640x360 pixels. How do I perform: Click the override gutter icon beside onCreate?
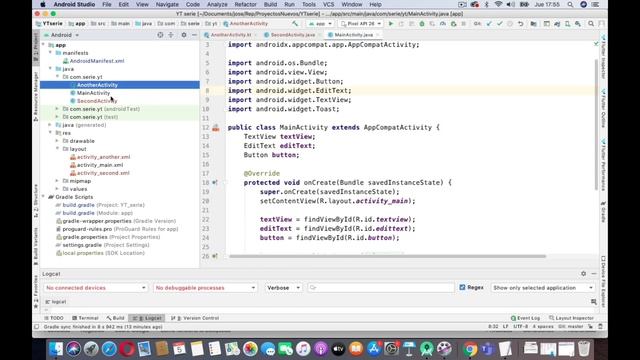[x=215, y=182]
